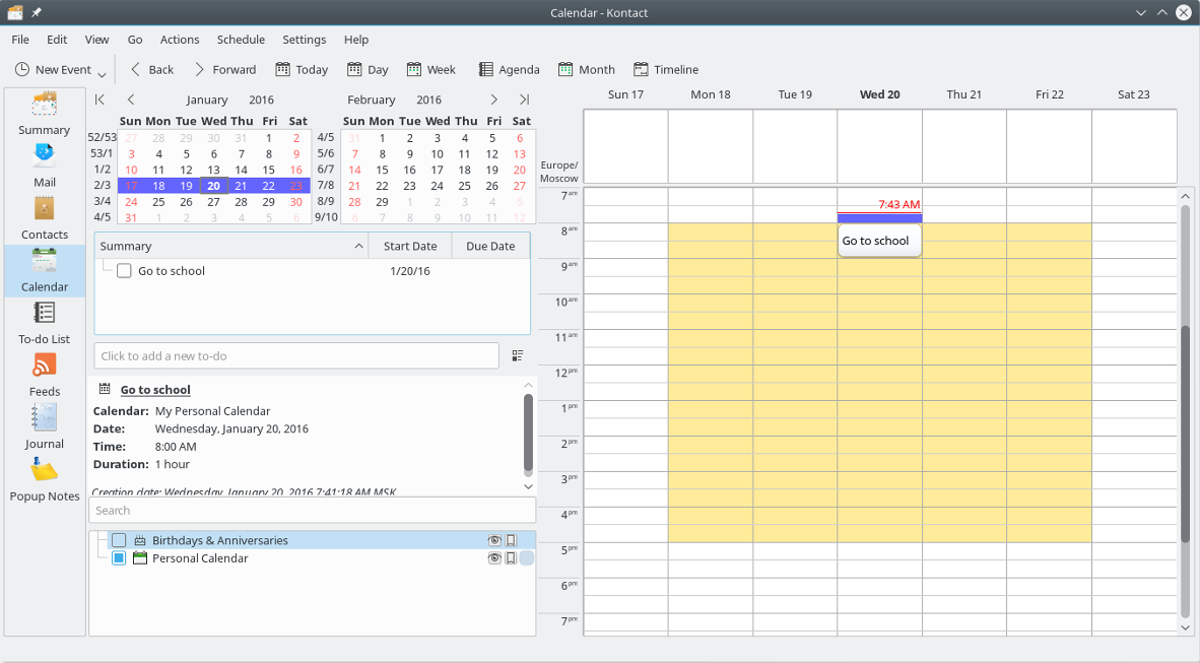
Task: Open the Contacts sidebar section
Action: pyautogui.click(x=44, y=219)
